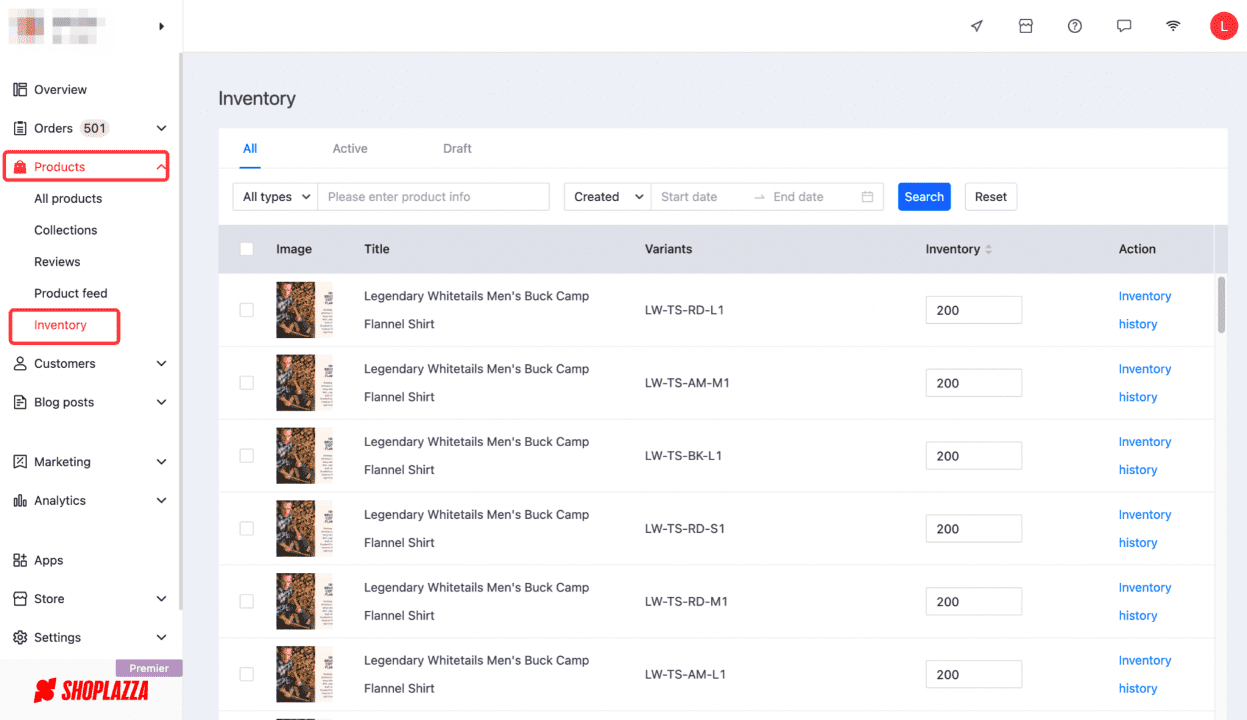Click the Blog posts document icon
1247x720 pixels.
point(20,402)
